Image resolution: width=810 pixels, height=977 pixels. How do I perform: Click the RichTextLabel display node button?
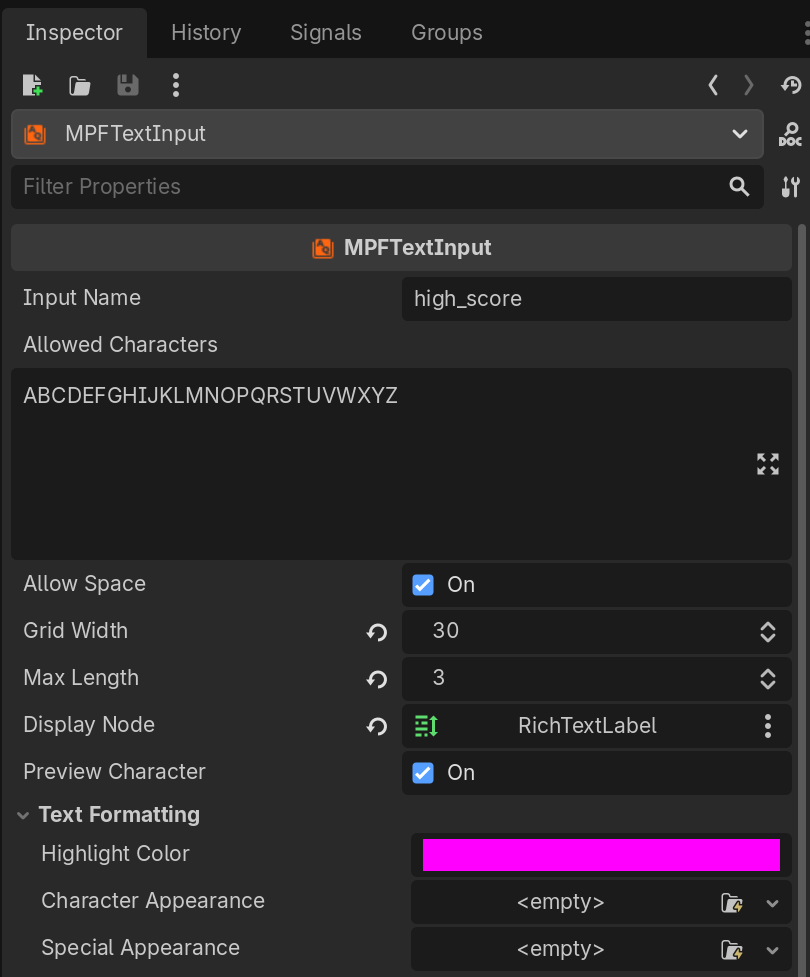[586, 726]
